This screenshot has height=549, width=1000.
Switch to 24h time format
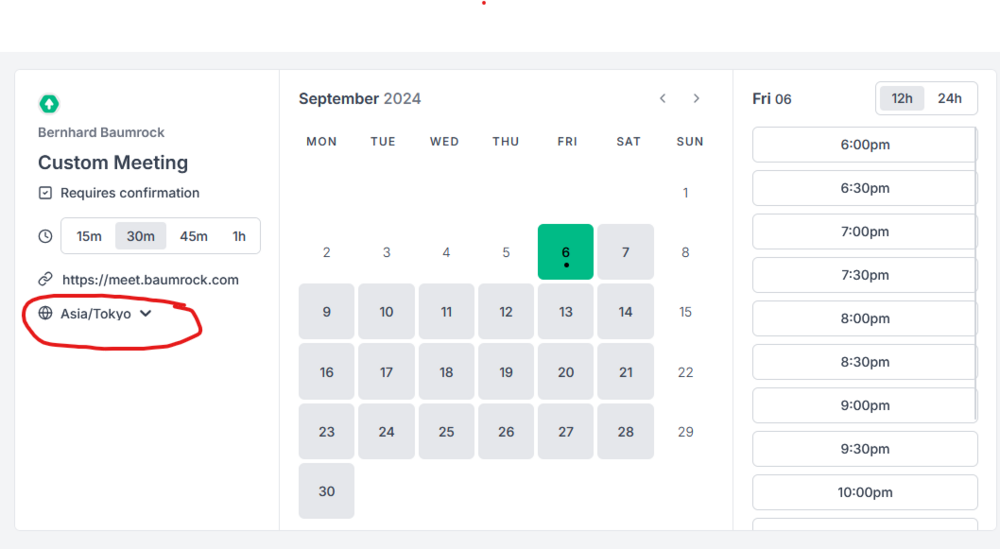tap(949, 98)
